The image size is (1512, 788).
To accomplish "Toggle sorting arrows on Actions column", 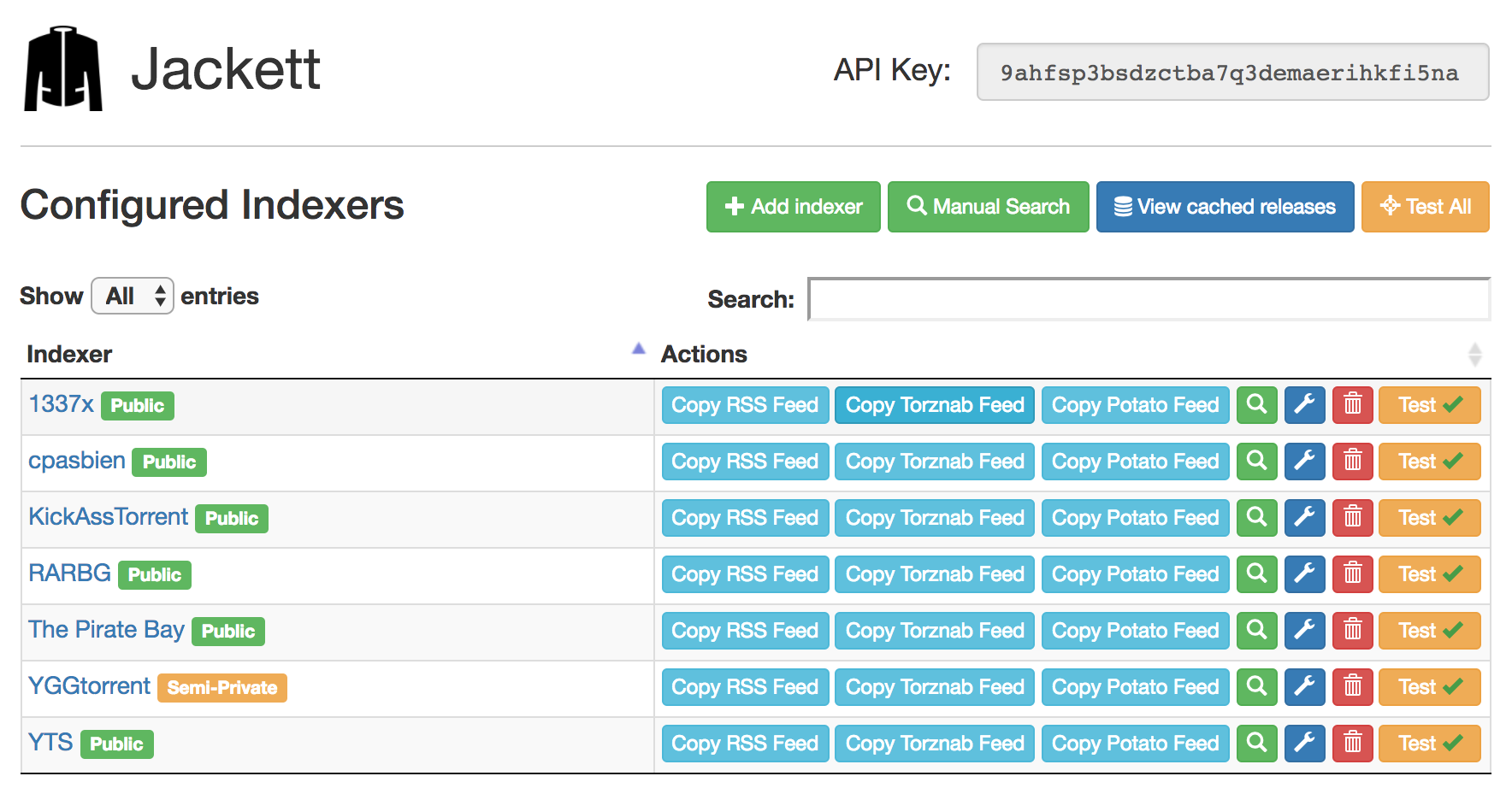I will 1474,355.
